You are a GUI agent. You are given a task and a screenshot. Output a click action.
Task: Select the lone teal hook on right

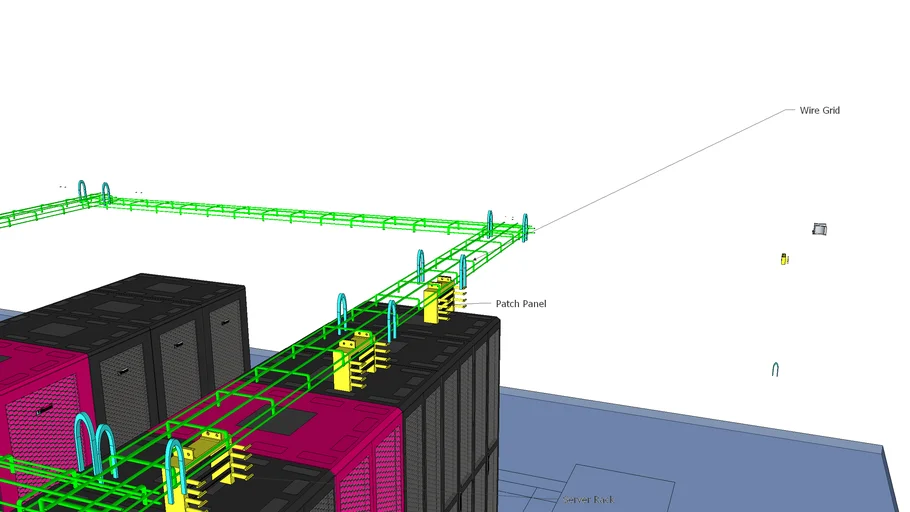point(775,369)
